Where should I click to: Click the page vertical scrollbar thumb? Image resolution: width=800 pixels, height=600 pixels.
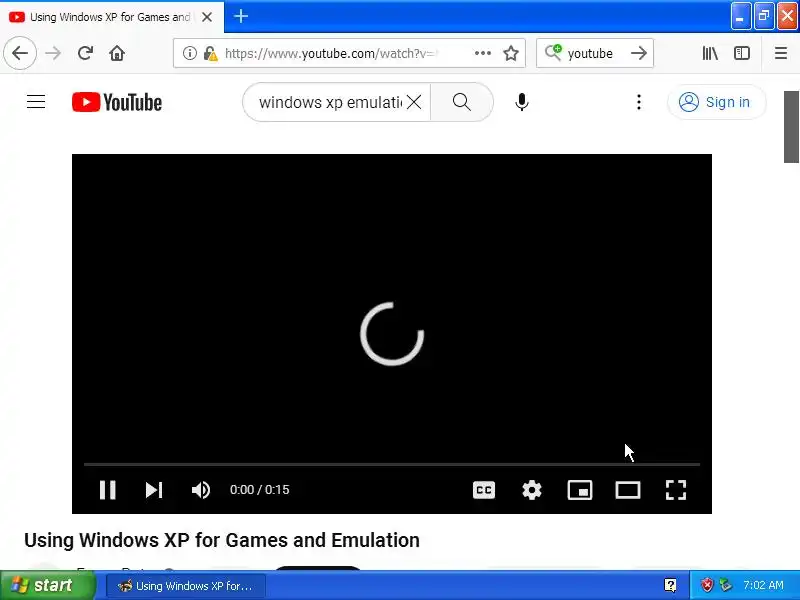pos(791,127)
